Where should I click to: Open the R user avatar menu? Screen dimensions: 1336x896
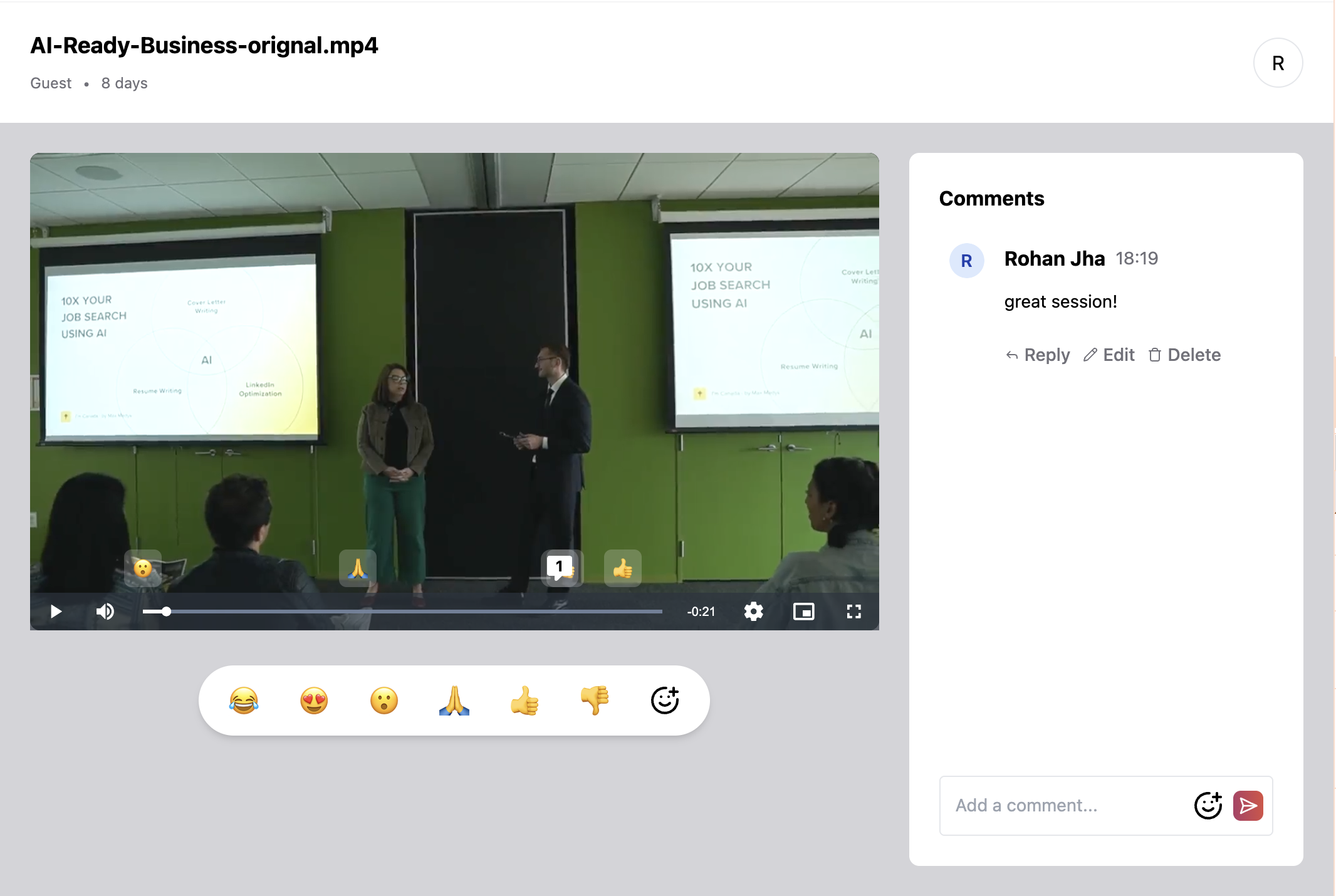pos(1278,63)
